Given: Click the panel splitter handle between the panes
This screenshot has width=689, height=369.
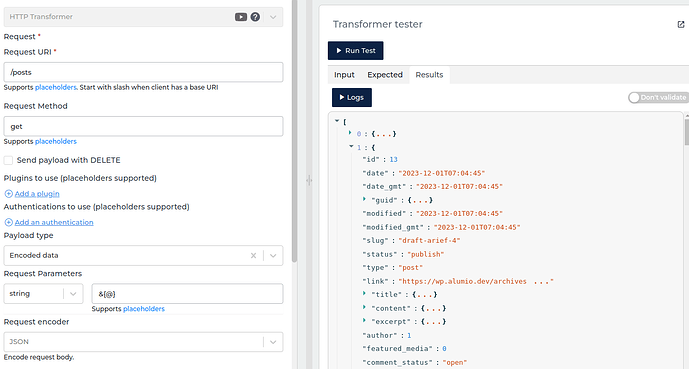Looking at the screenshot, I should (309, 180).
